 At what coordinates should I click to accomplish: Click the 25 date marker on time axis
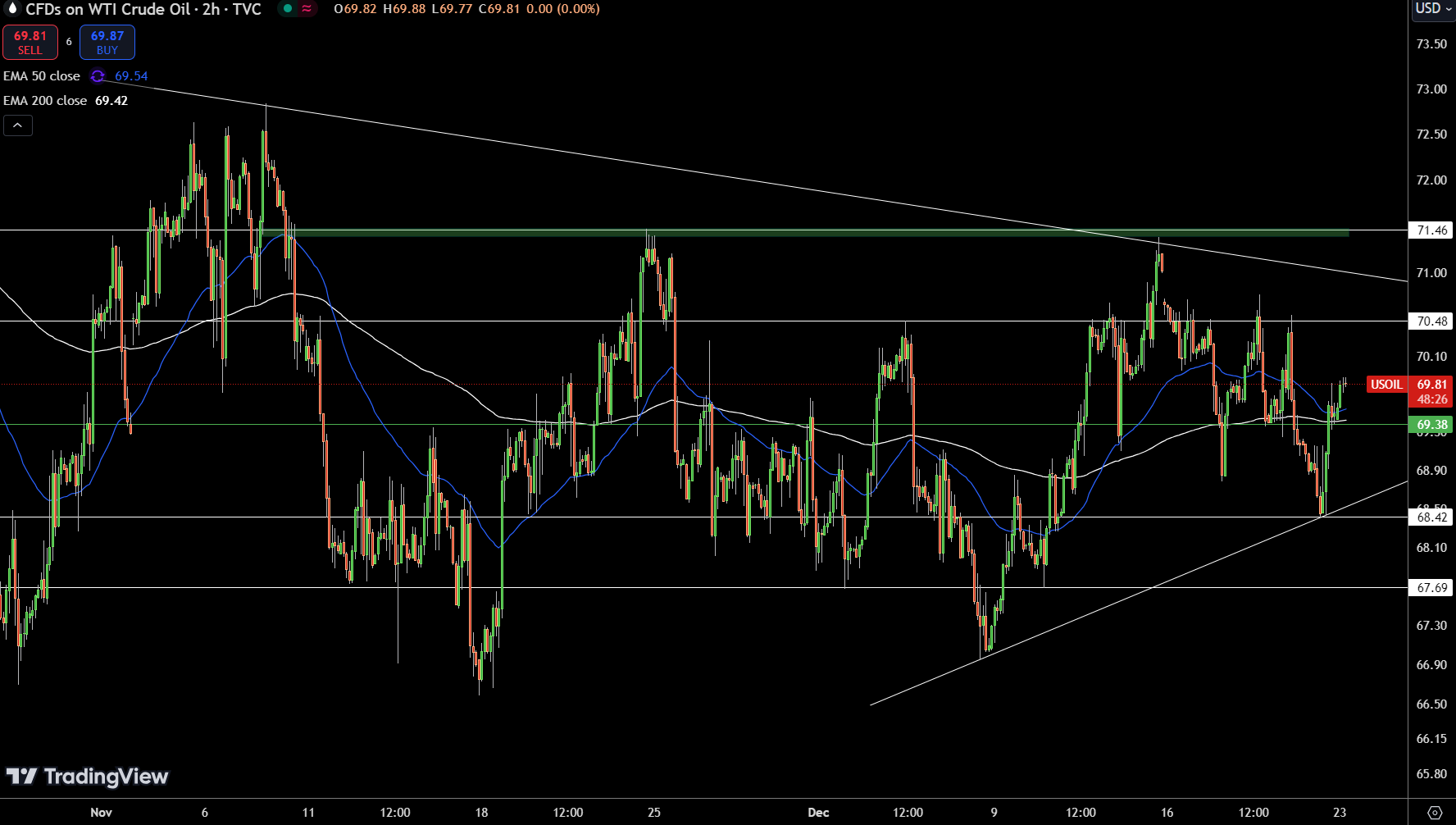click(x=654, y=813)
